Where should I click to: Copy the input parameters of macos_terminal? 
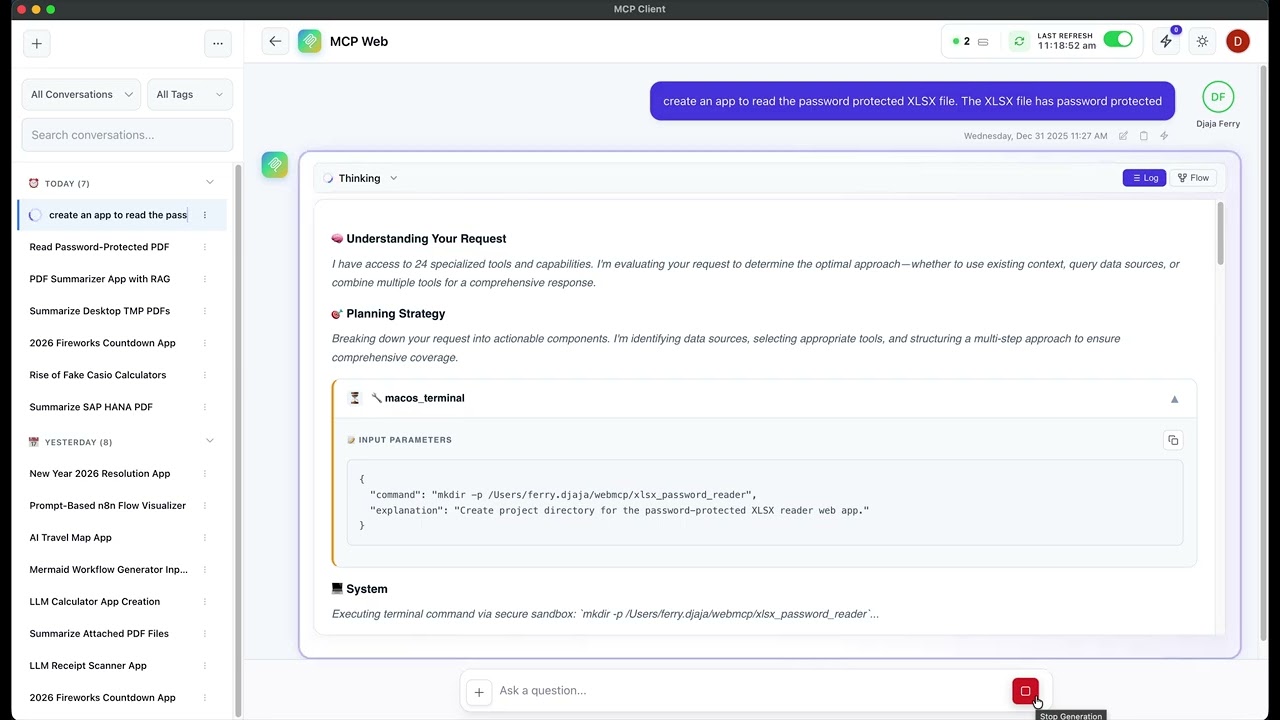(1173, 440)
